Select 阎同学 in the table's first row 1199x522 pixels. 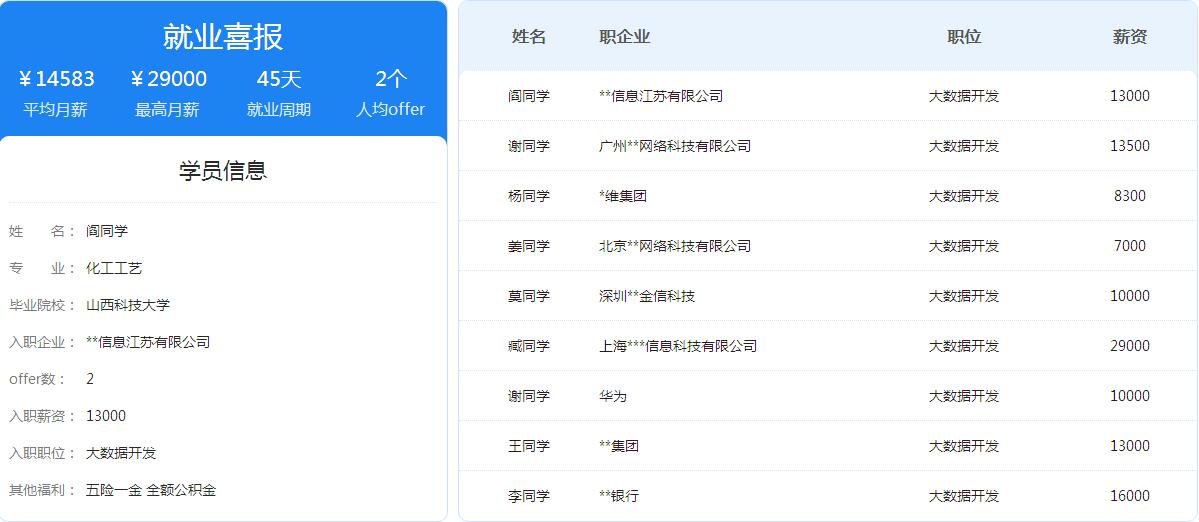528,96
